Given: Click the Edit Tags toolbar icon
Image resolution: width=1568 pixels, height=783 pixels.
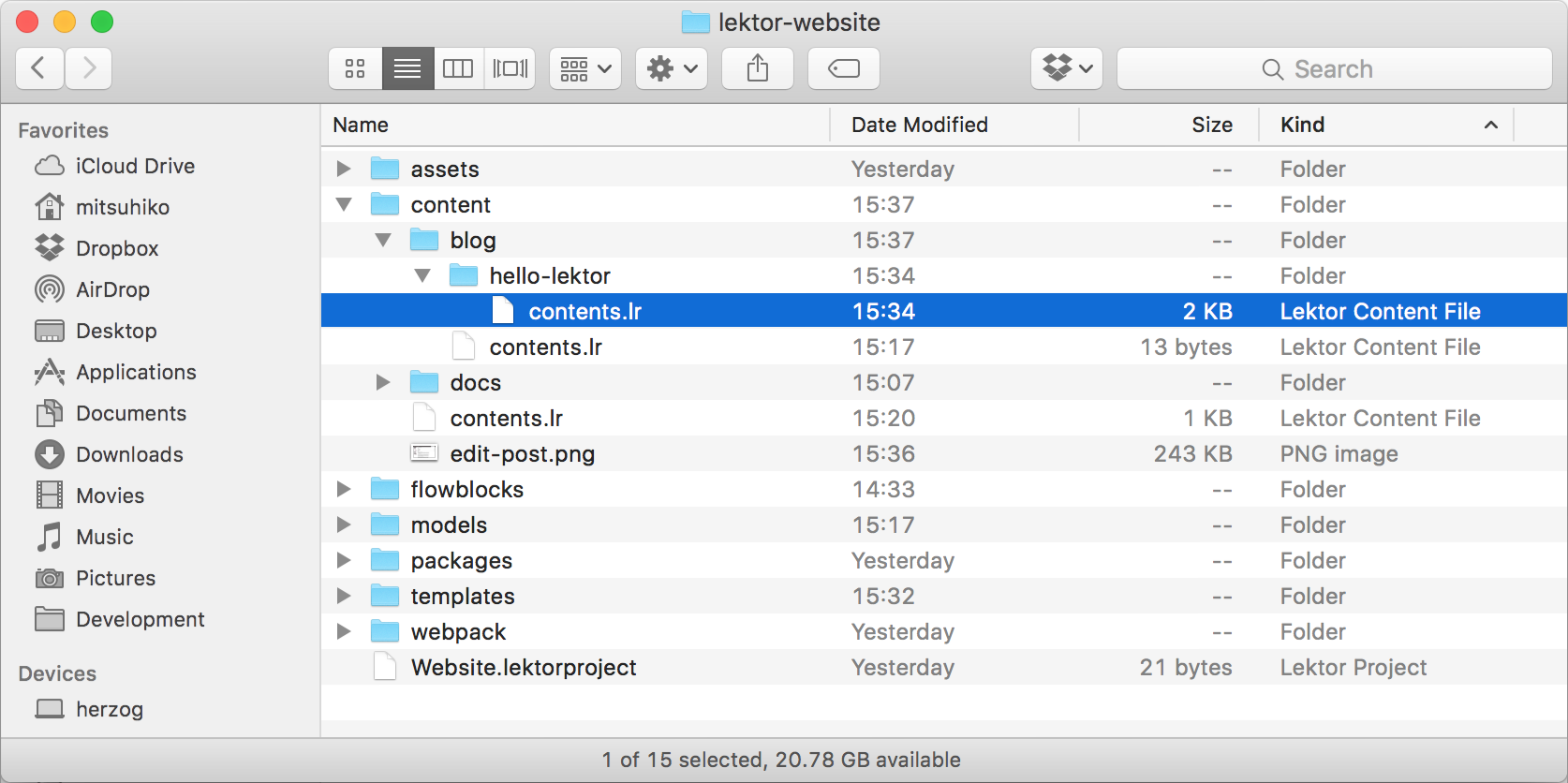Looking at the screenshot, I should (843, 68).
